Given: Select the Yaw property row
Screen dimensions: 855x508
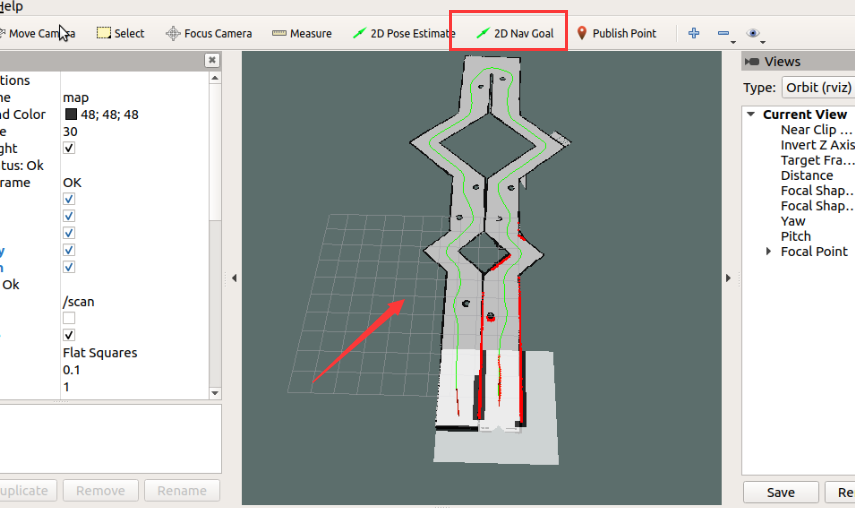Looking at the screenshot, I should click(792, 221).
